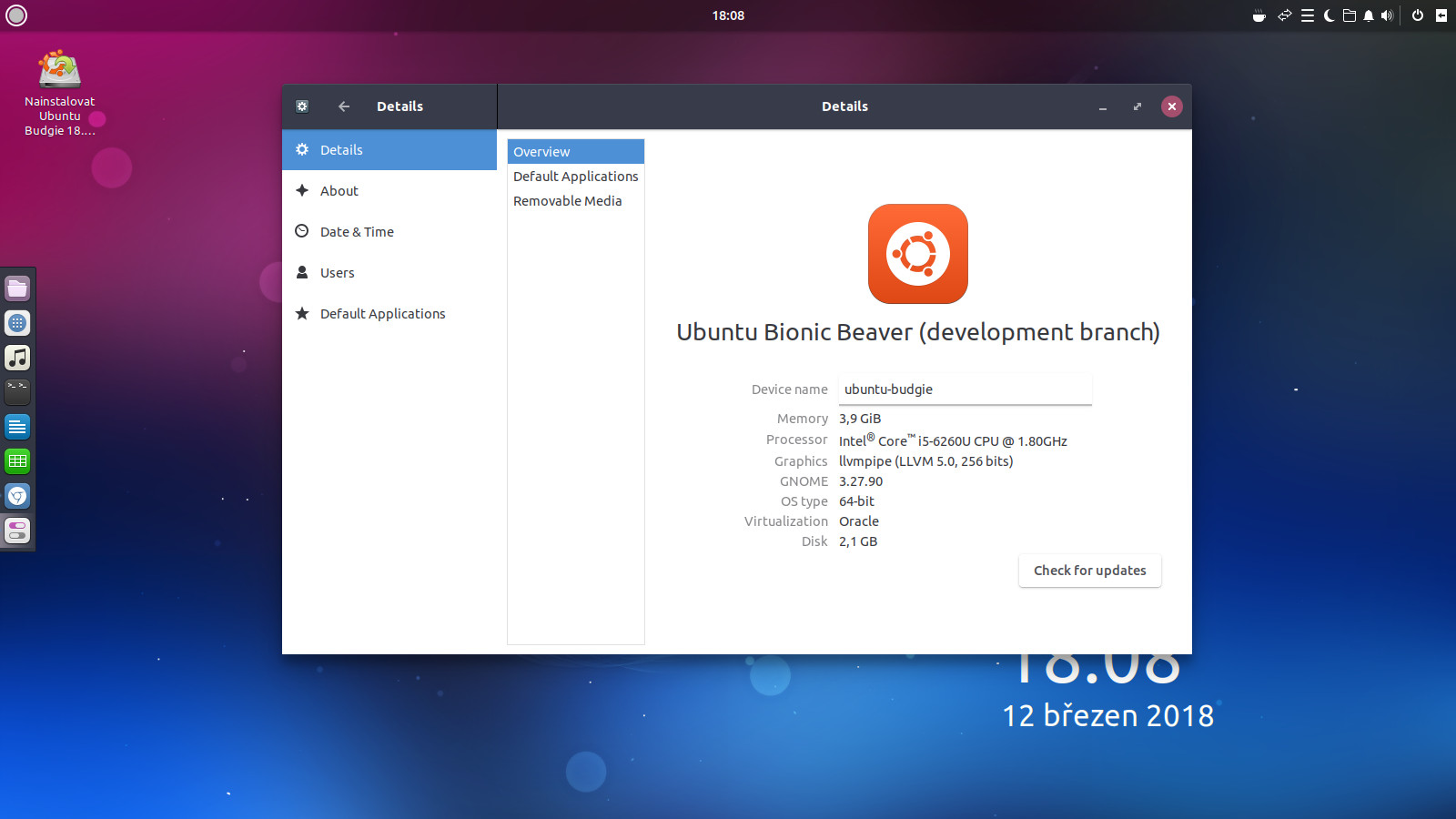Screen dimensions: 1456x819
Task: Open the app grid launcher in dock
Action: click(x=17, y=323)
